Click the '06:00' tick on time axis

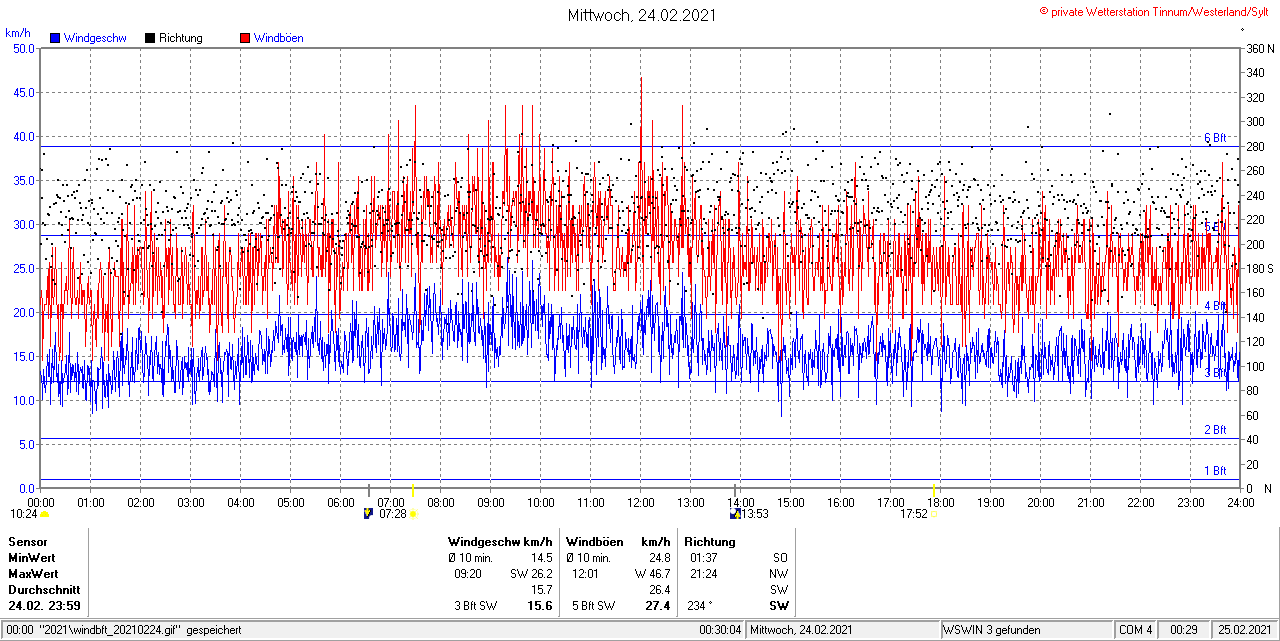pyautogui.click(x=341, y=502)
